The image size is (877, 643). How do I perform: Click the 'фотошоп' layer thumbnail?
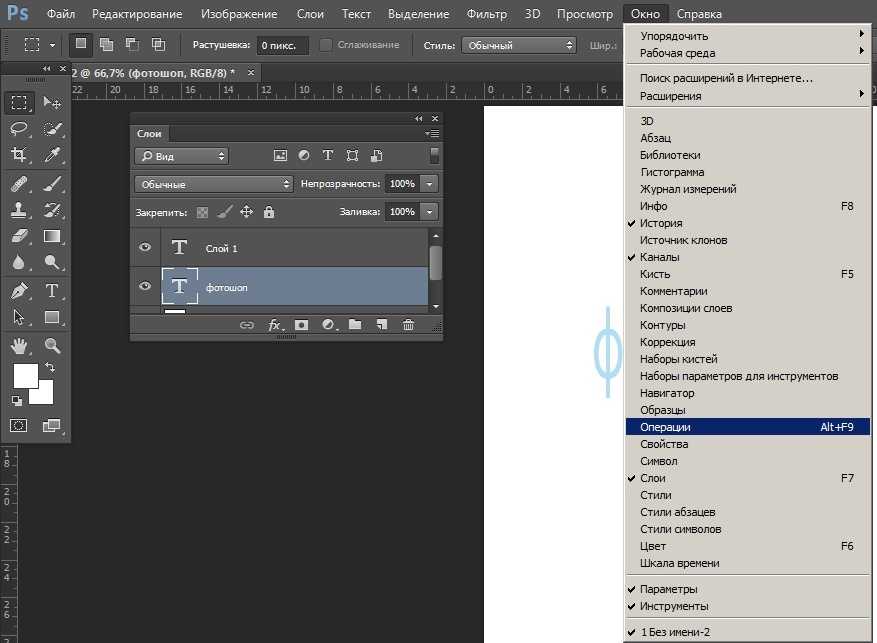[x=180, y=286]
